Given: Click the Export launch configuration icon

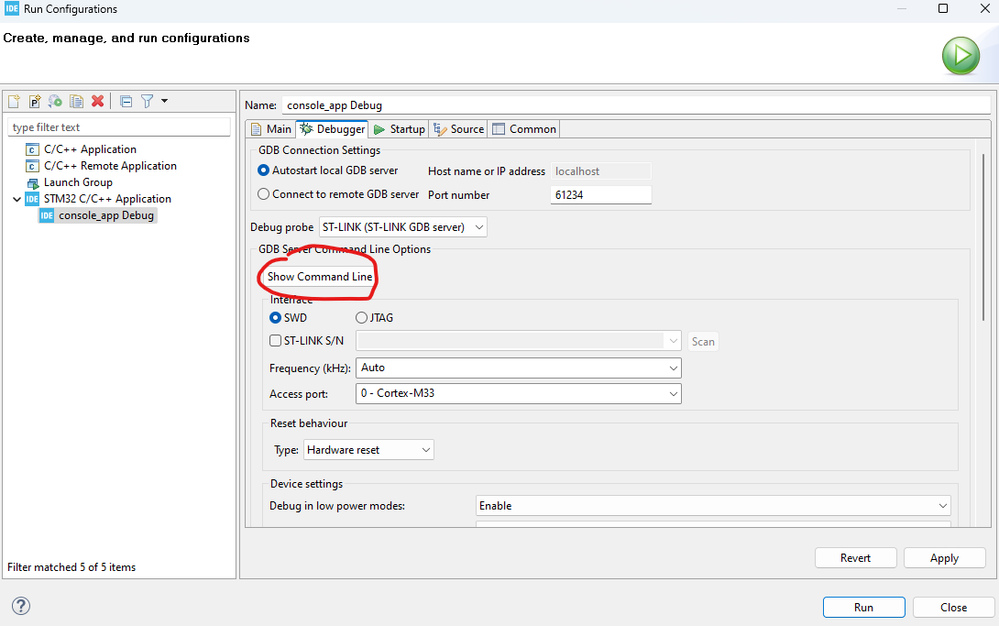Looking at the screenshot, I should coord(55,101).
